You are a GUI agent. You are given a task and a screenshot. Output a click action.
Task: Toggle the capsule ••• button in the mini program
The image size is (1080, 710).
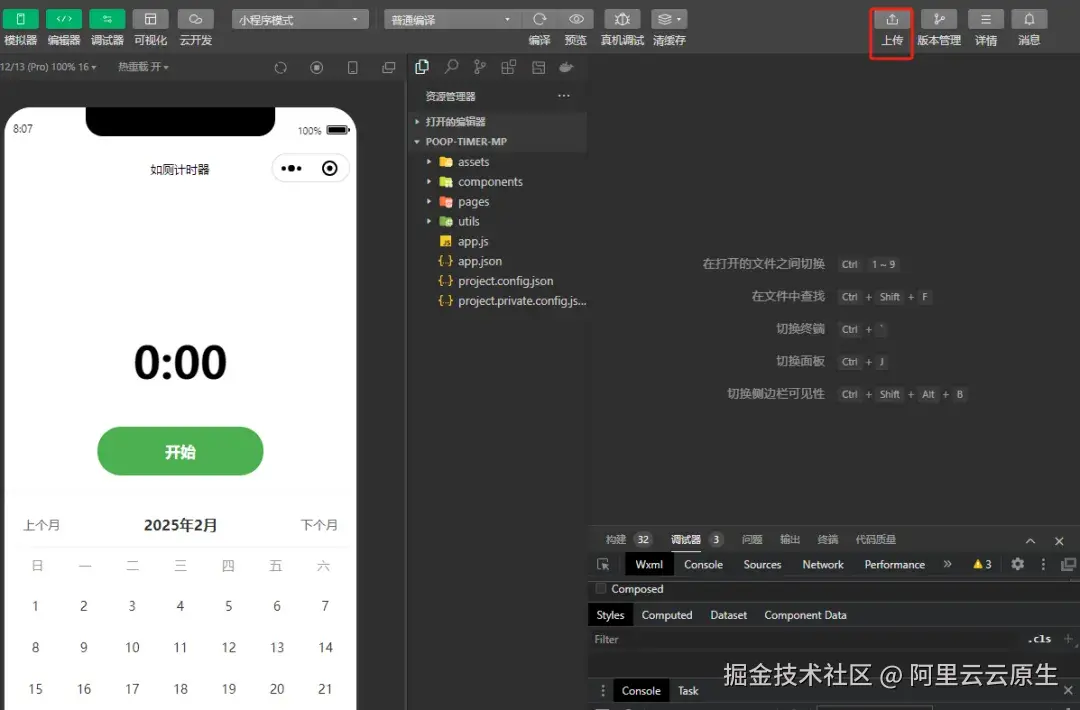290,168
